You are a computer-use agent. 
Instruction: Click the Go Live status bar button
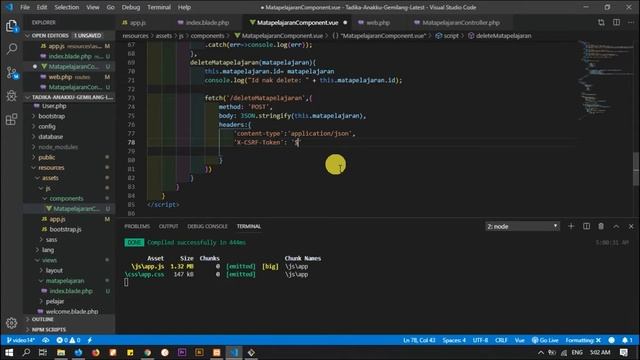[545, 340]
